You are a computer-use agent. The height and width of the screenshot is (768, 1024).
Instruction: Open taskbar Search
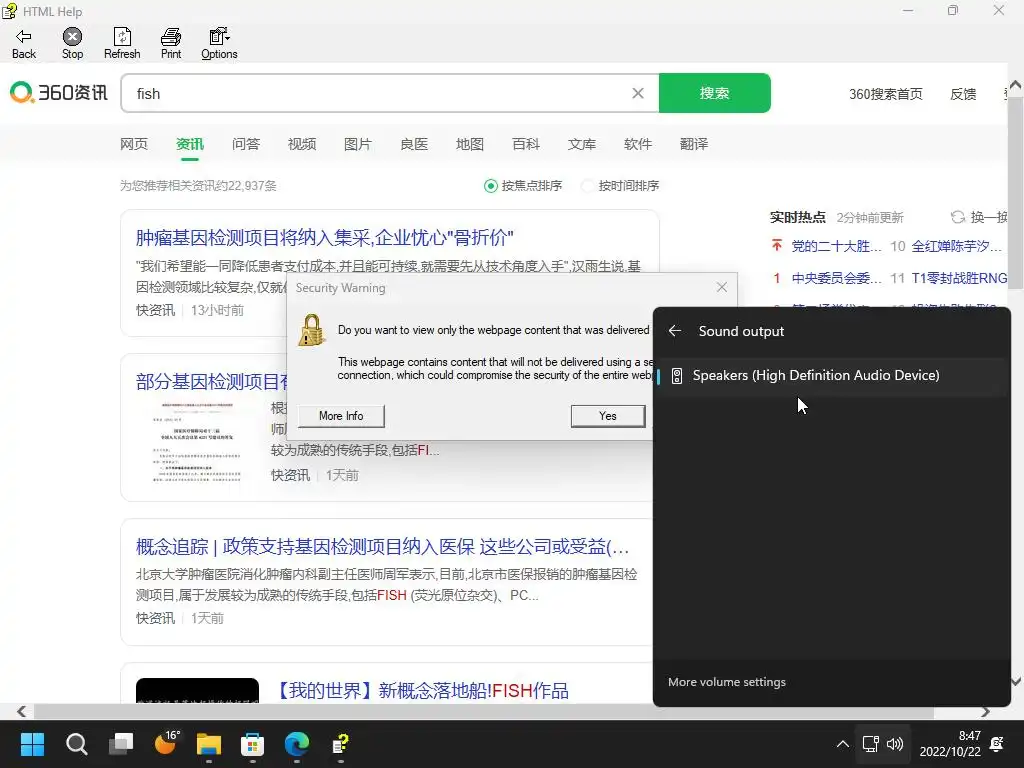tap(76, 744)
